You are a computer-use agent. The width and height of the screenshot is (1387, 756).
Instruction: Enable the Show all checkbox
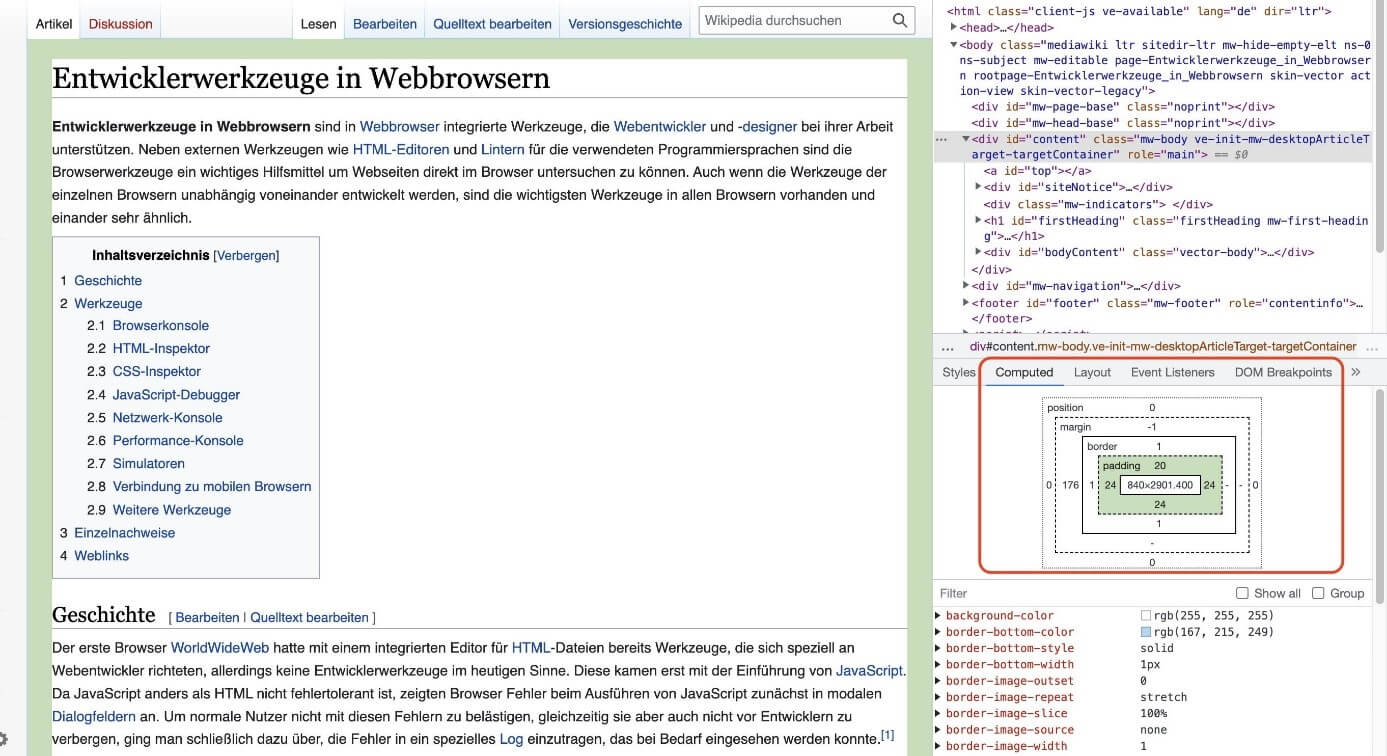click(x=1242, y=593)
